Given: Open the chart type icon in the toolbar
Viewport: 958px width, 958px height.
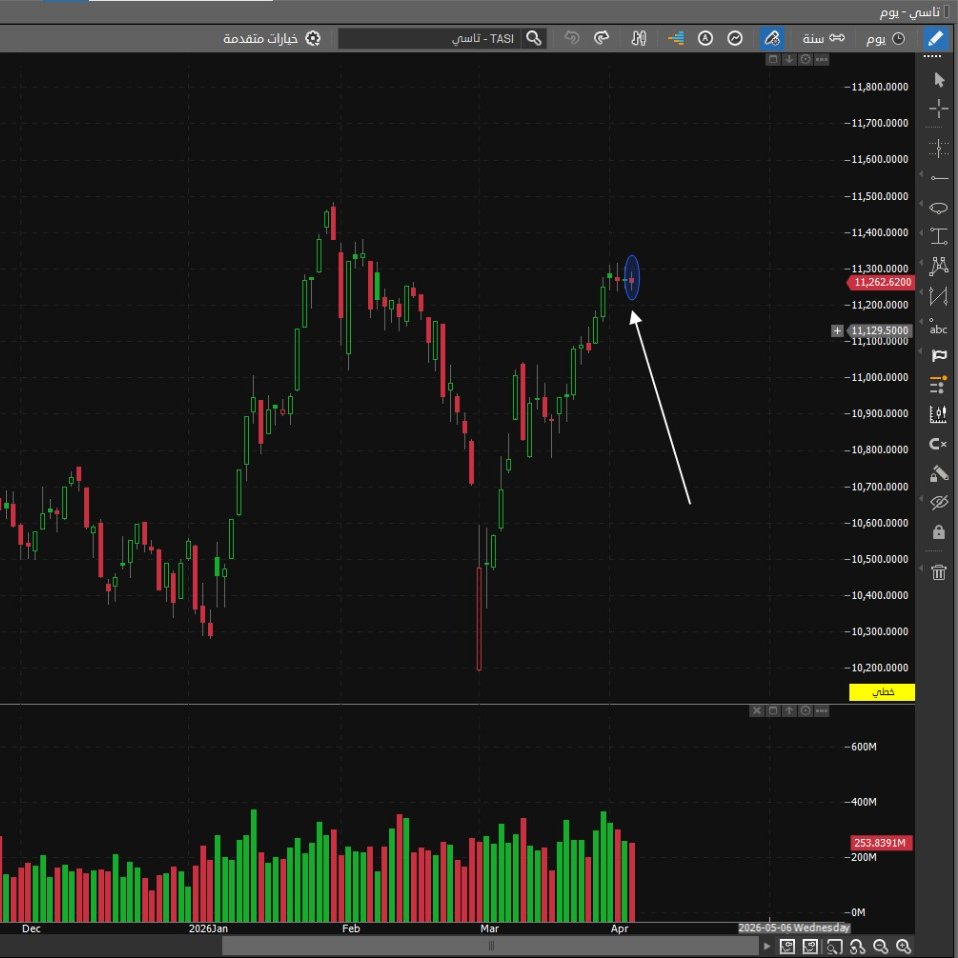Looking at the screenshot, I should 735,38.
